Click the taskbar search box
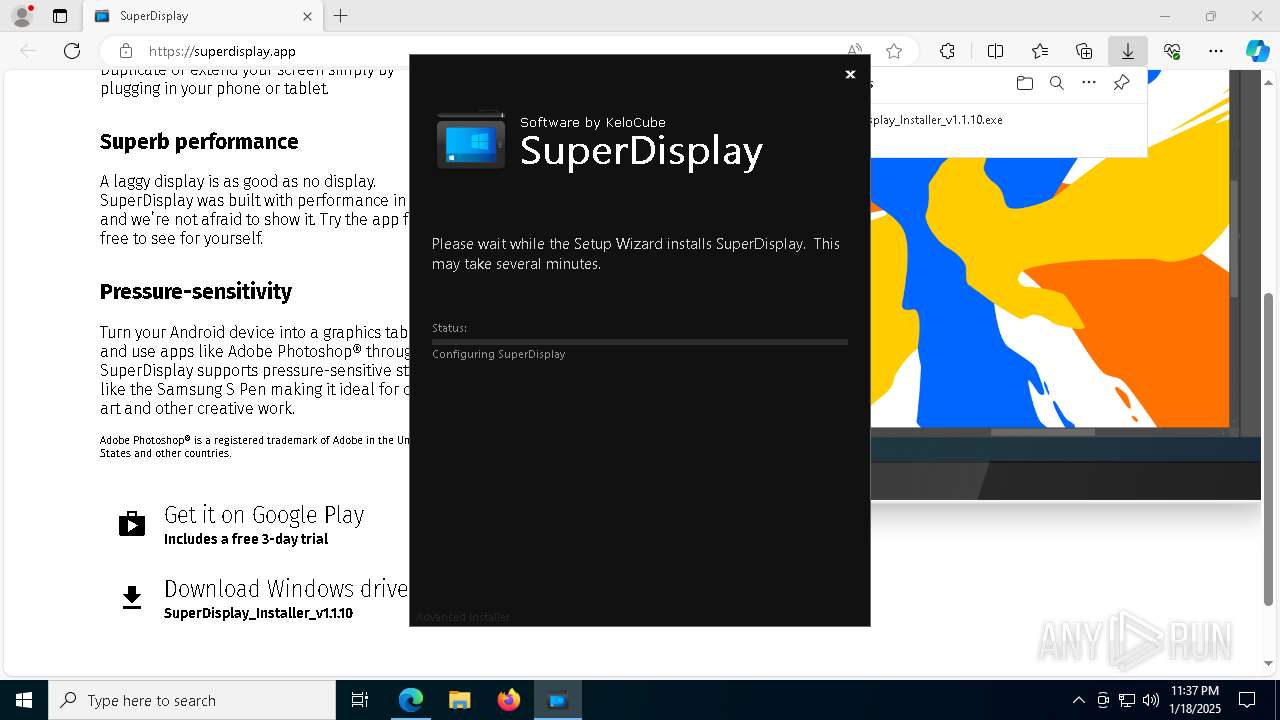 [192, 700]
